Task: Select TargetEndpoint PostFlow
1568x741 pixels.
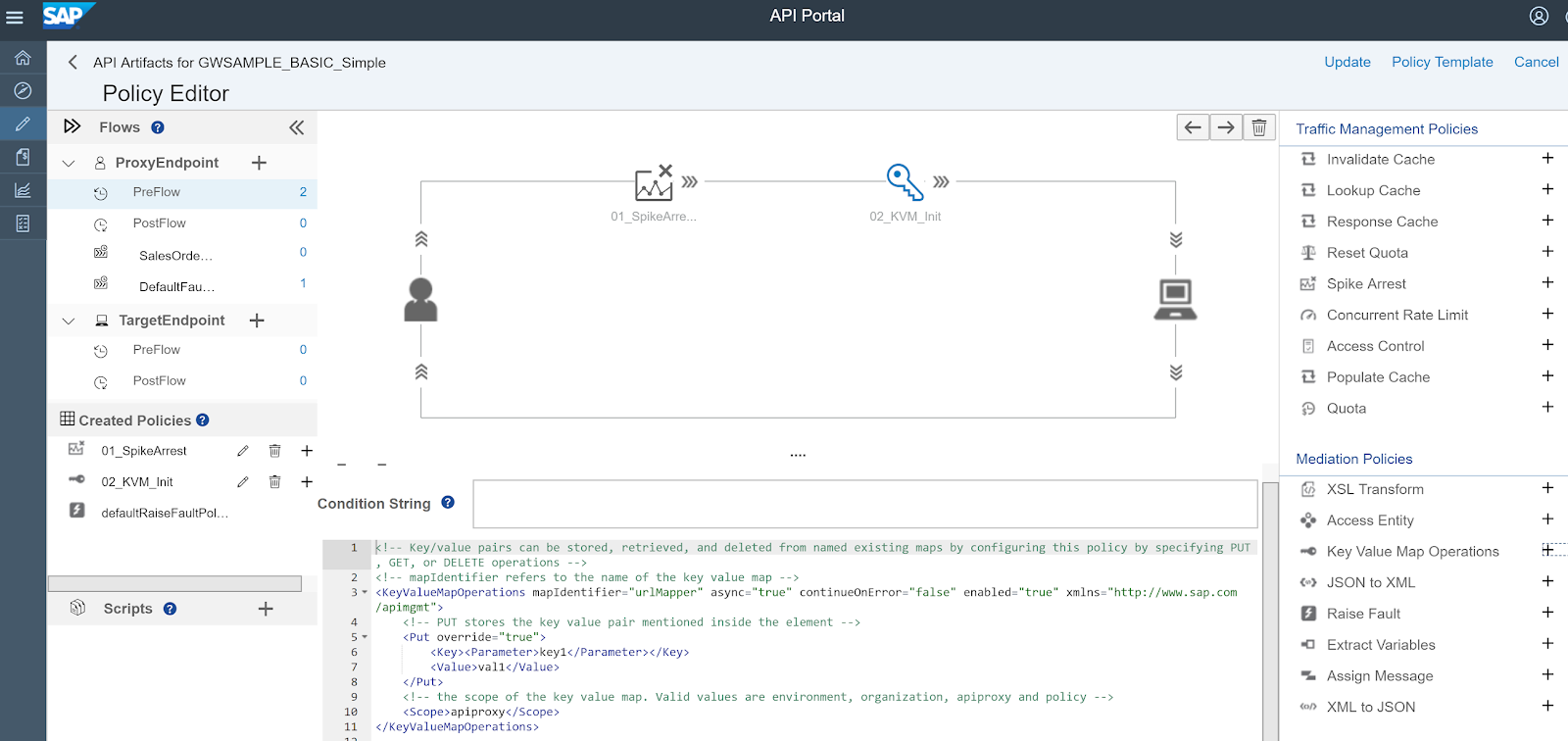Action: pos(182,381)
